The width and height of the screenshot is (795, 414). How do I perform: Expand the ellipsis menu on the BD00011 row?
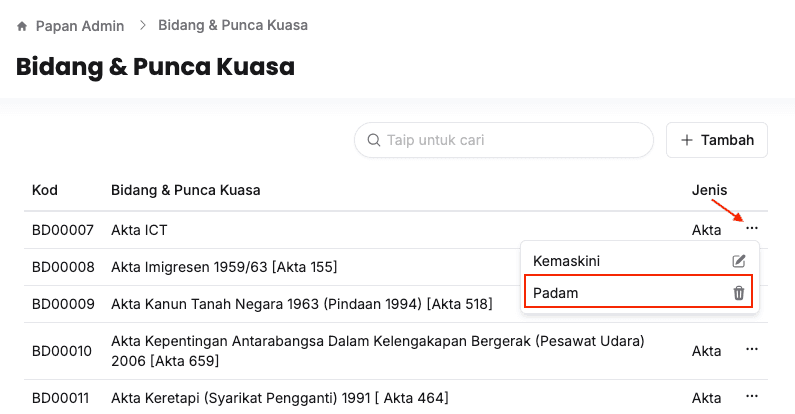tap(752, 398)
